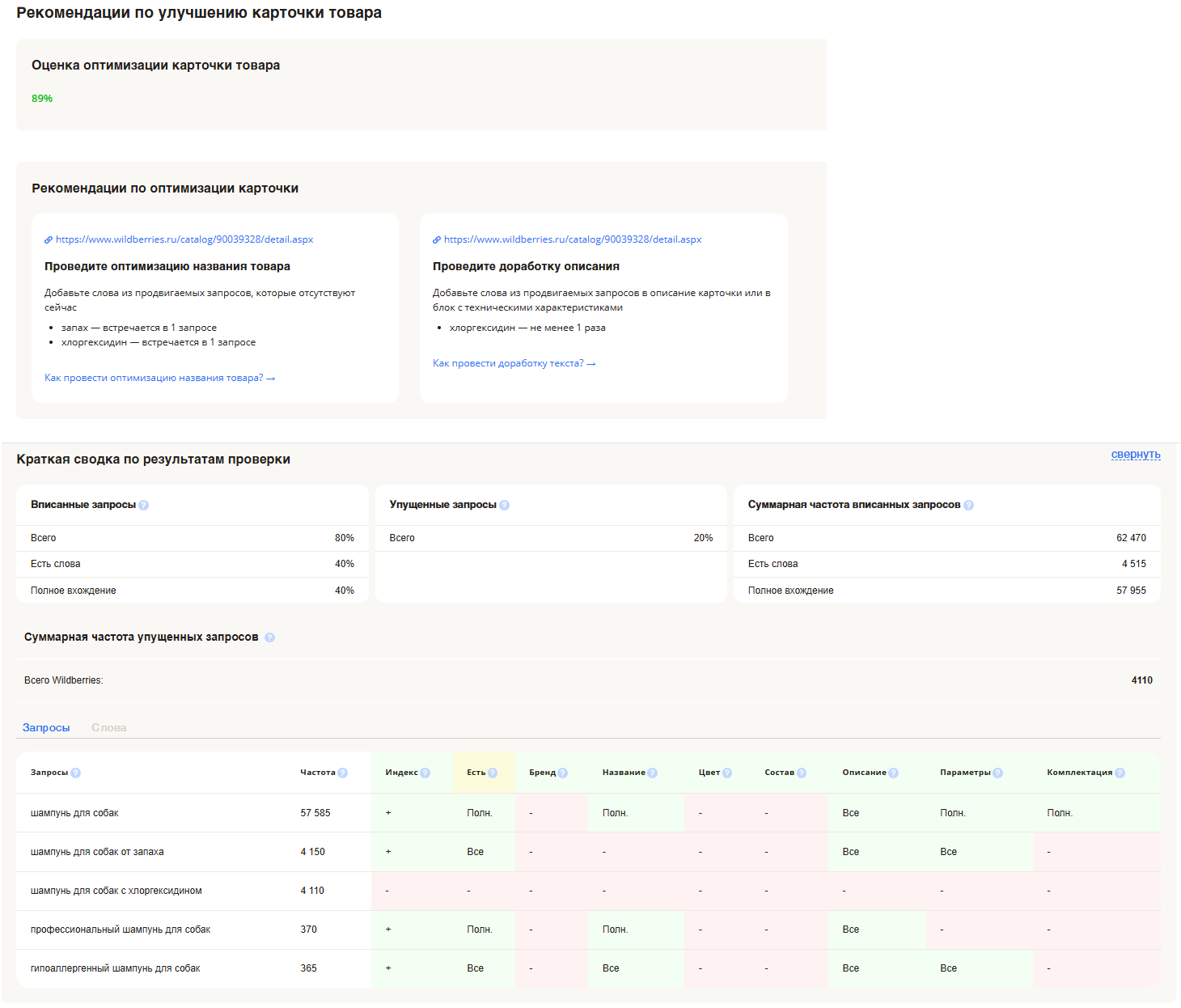Image resolution: width=1181 pixels, height=1008 pixels.
Task: Click help icon in Бренд column header
Action: 563,773
